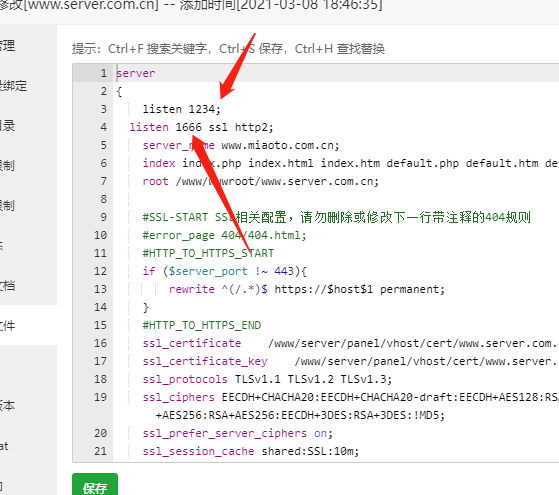Screen dimensions: 559x495
Task: Click the 'if ($server_port !~ 443){' line
Action: tap(224, 271)
